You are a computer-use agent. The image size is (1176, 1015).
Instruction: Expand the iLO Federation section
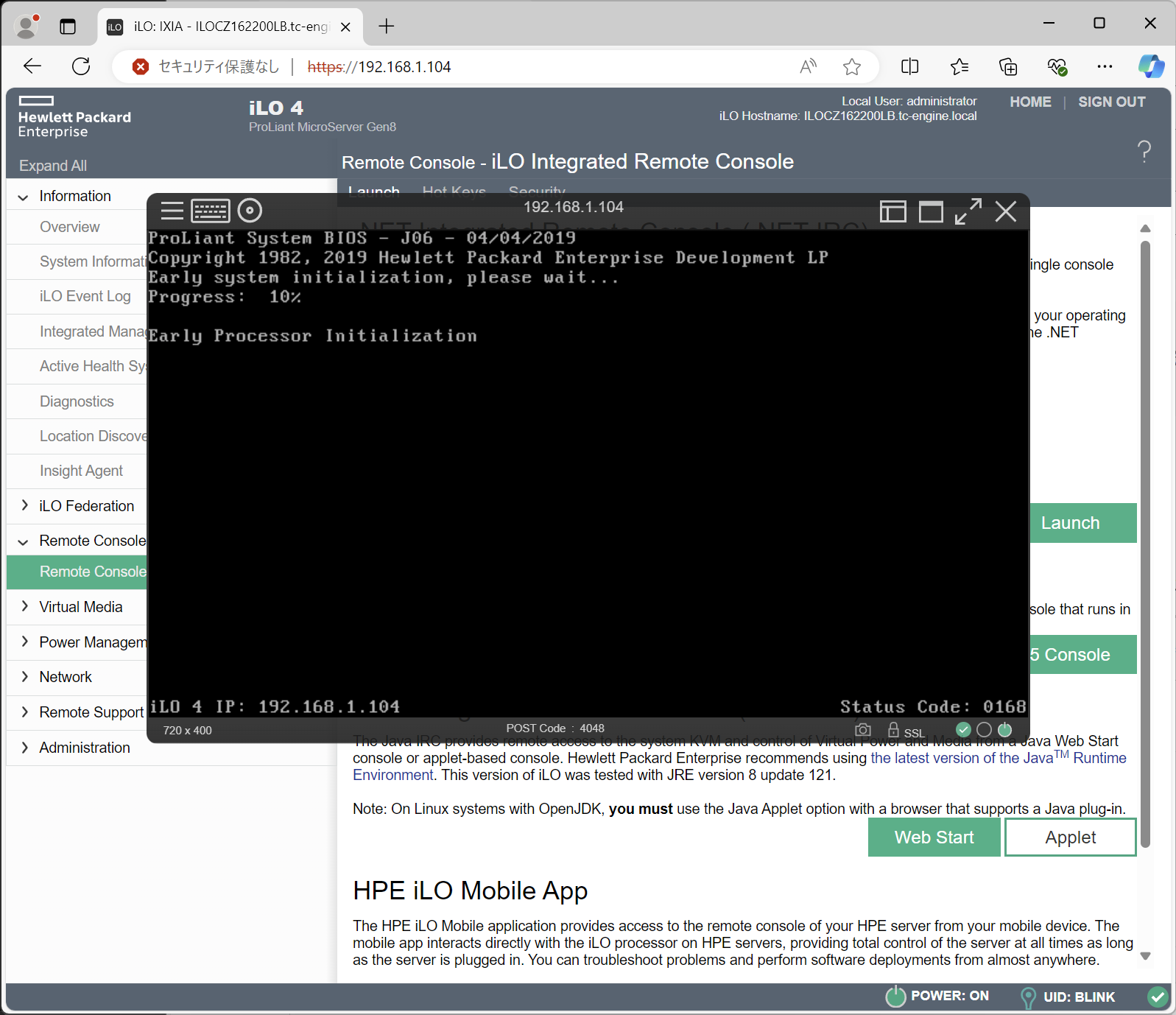point(24,505)
